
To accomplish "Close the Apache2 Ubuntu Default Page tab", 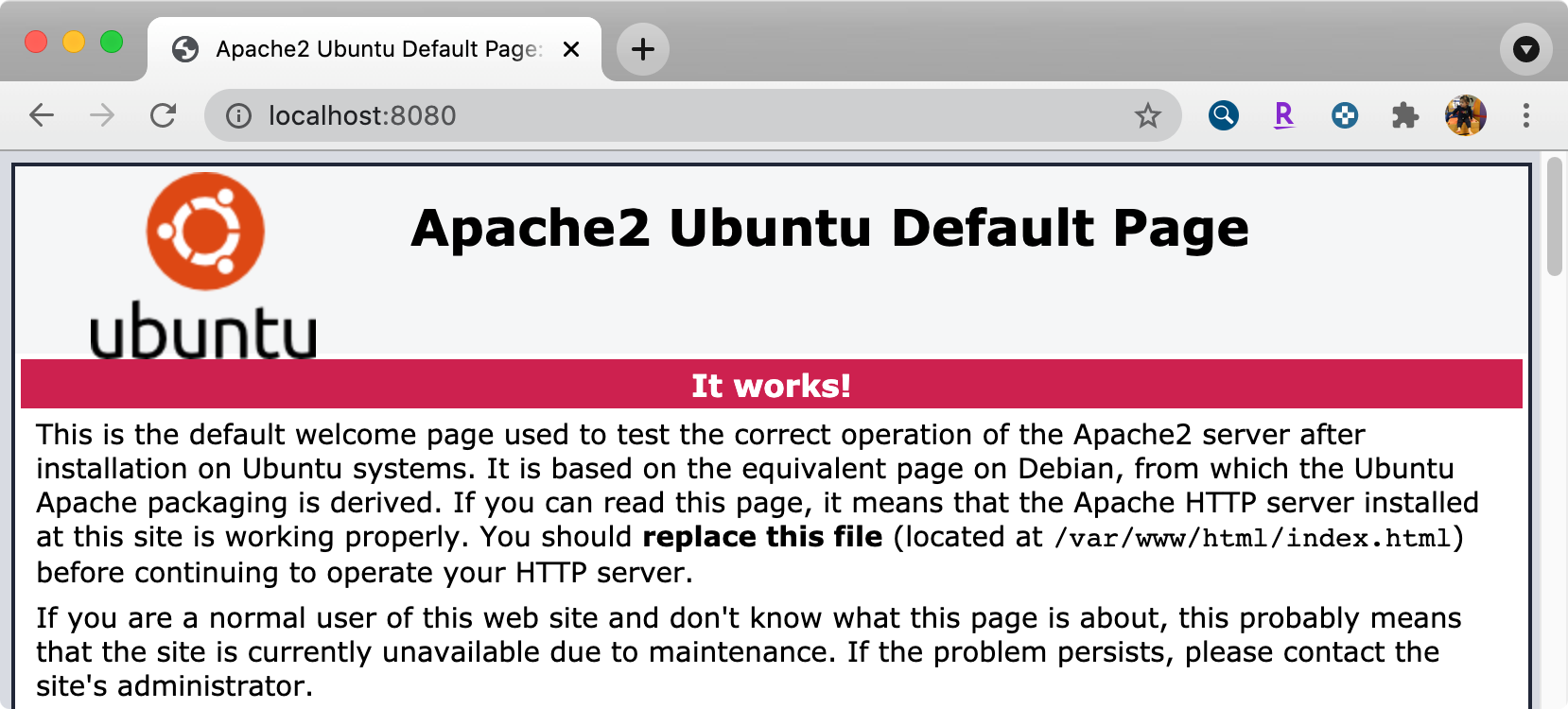I will point(571,49).
